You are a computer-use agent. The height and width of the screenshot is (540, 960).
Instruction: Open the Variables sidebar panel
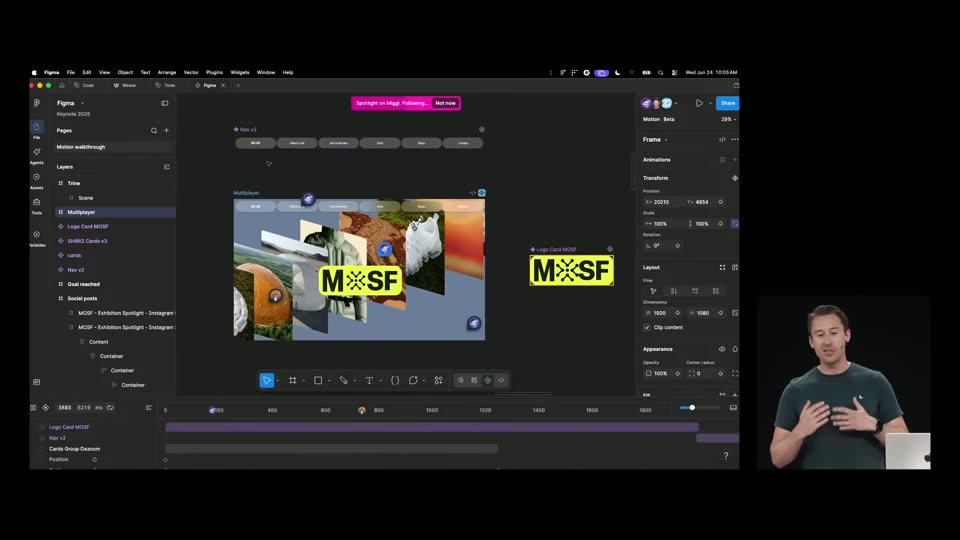[x=37, y=238]
